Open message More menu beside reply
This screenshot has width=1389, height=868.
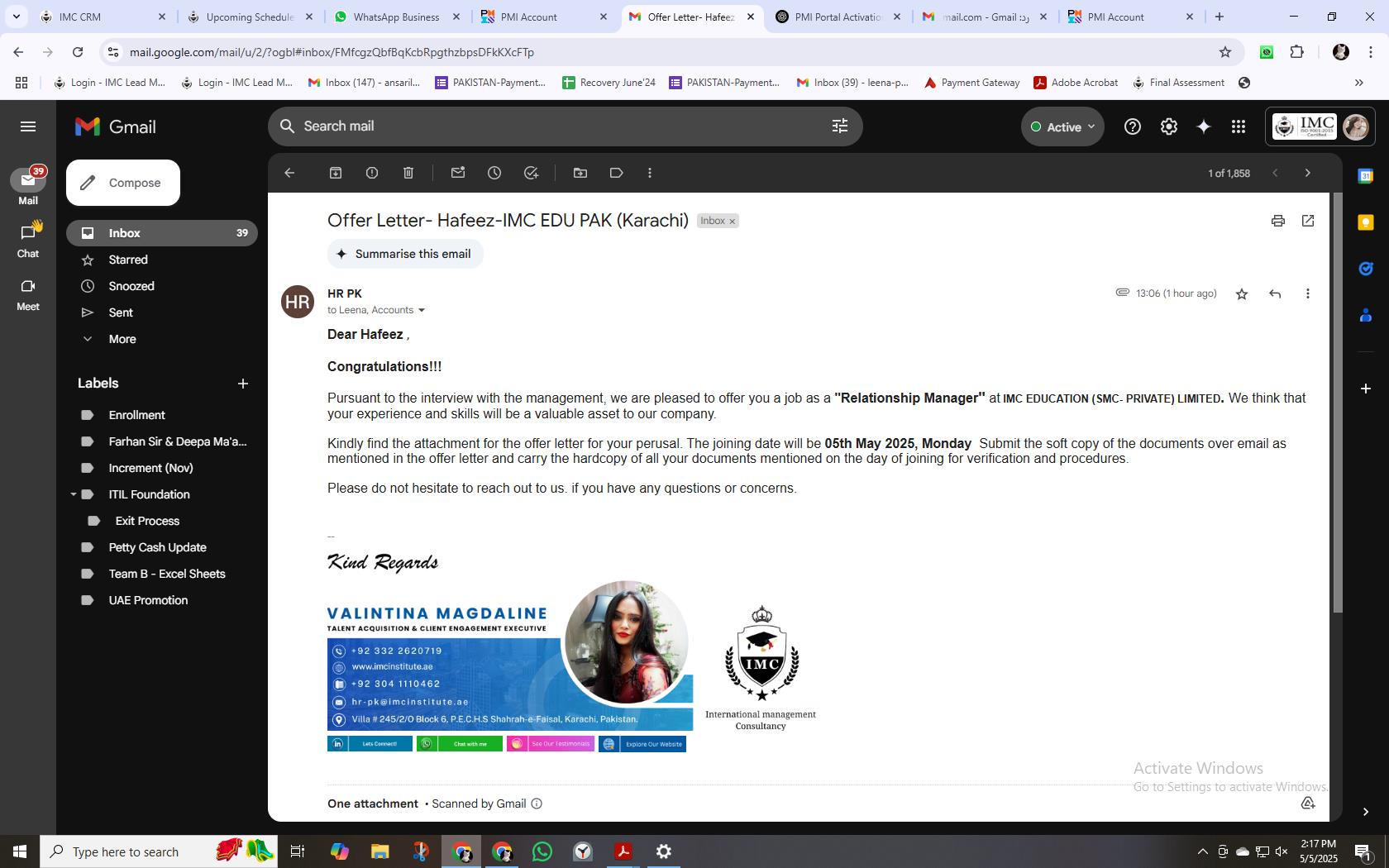[x=1308, y=293]
